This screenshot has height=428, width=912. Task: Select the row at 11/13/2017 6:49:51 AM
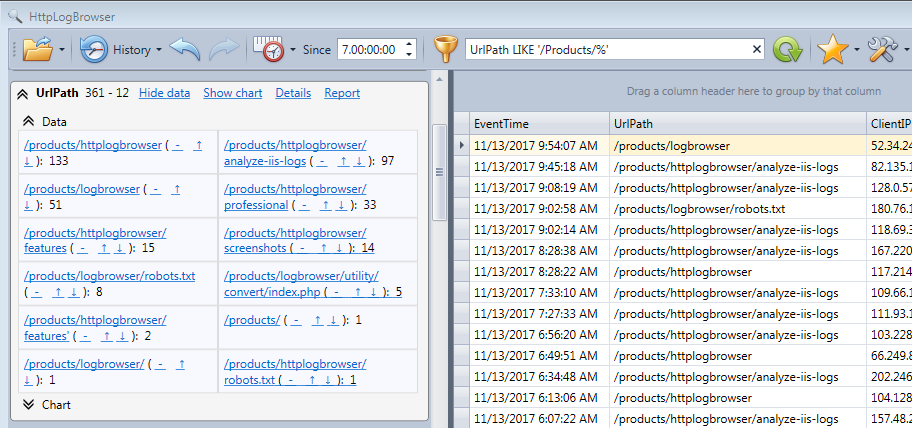pyautogui.click(x=682, y=356)
